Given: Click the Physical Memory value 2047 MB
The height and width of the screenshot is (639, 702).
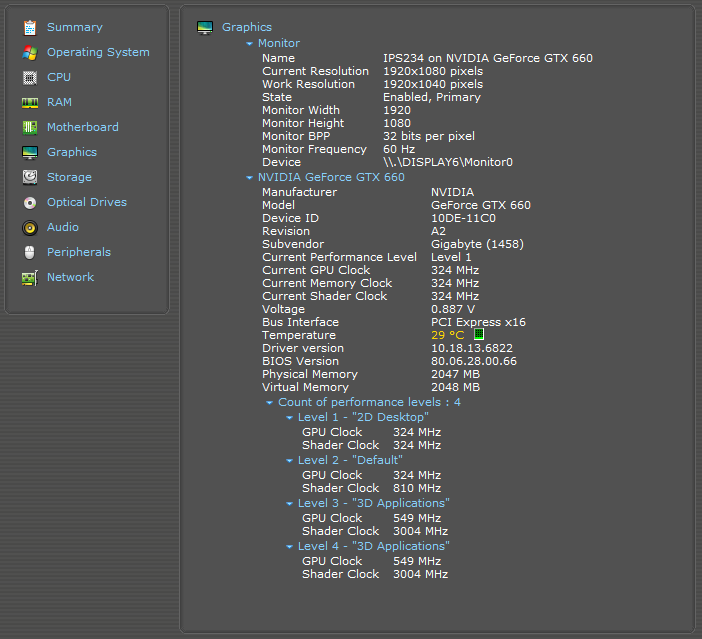Looking at the screenshot, I should [x=455, y=374].
